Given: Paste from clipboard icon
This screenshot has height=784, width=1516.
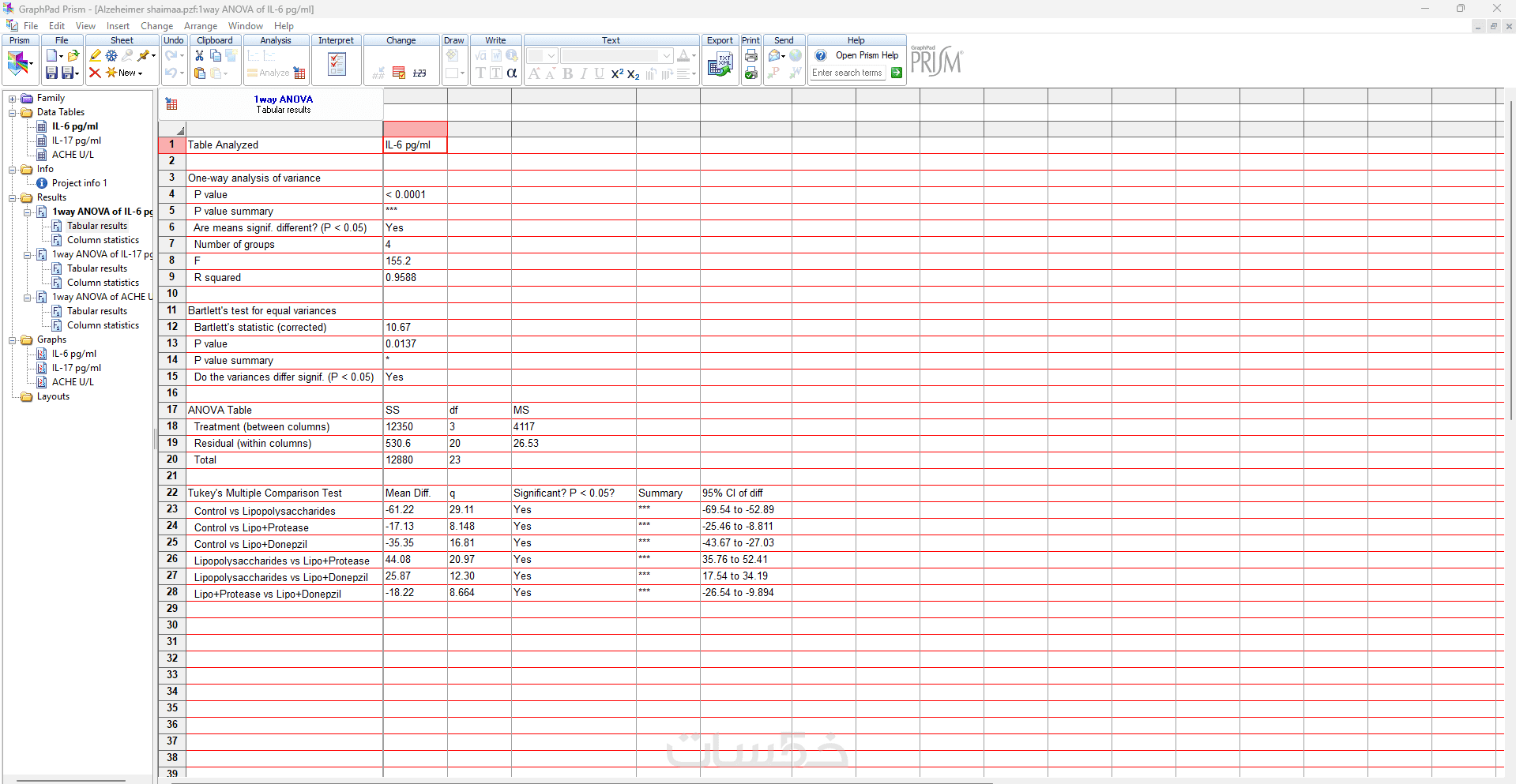Looking at the screenshot, I should pos(200,73).
